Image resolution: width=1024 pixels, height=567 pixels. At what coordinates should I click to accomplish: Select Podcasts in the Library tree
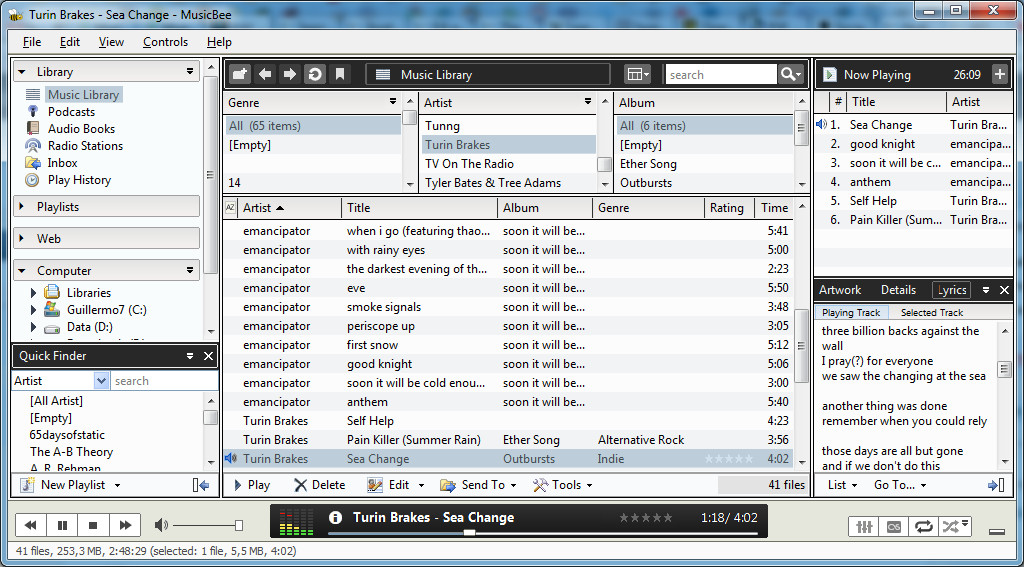(71, 112)
